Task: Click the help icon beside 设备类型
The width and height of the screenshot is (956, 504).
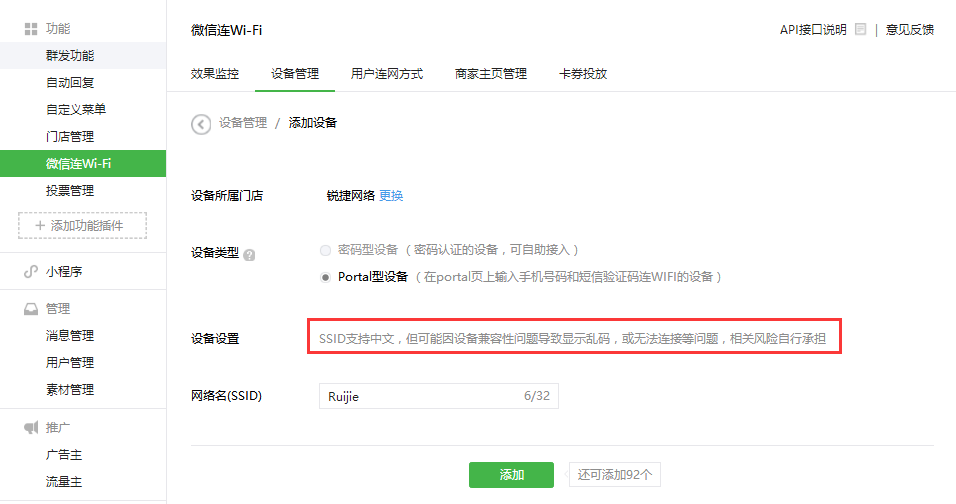Action: pos(249,255)
